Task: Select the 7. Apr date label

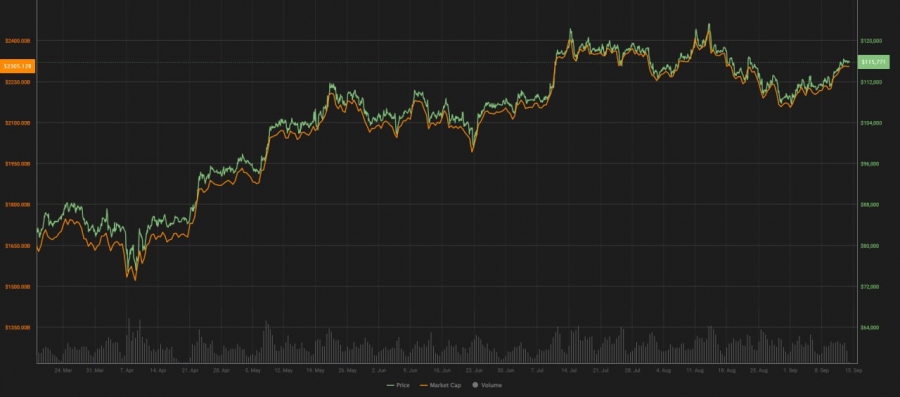Action: coord(126,371)
